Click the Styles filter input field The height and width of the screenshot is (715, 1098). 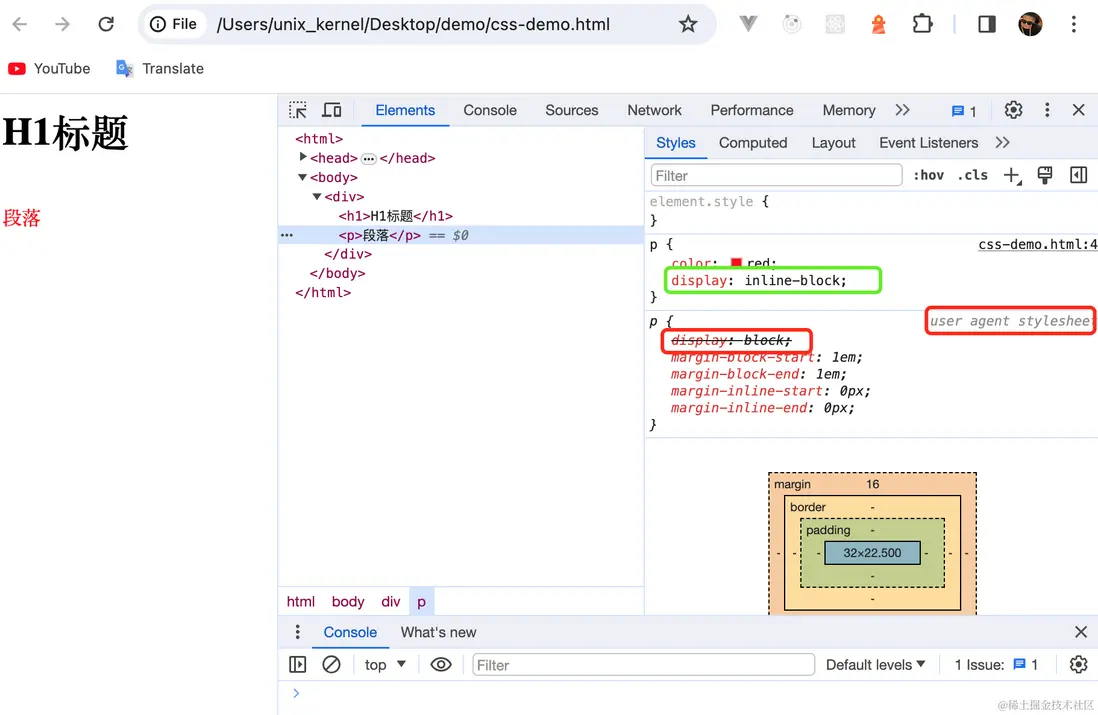pyautogui.click(x=776, y=175)
